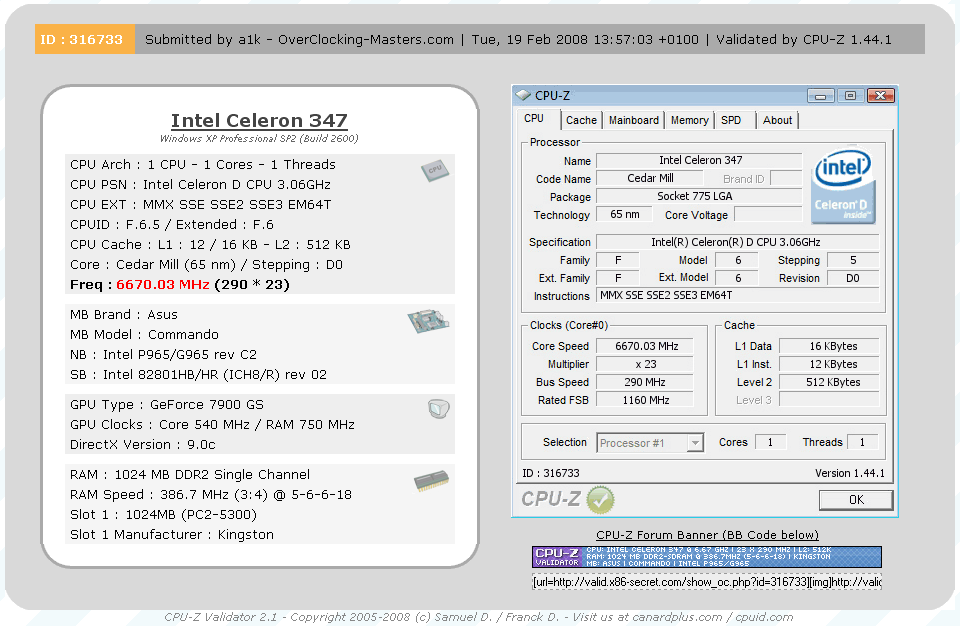
Task: Click the Code Name field Cedar Mill
Action: (650, 178)
